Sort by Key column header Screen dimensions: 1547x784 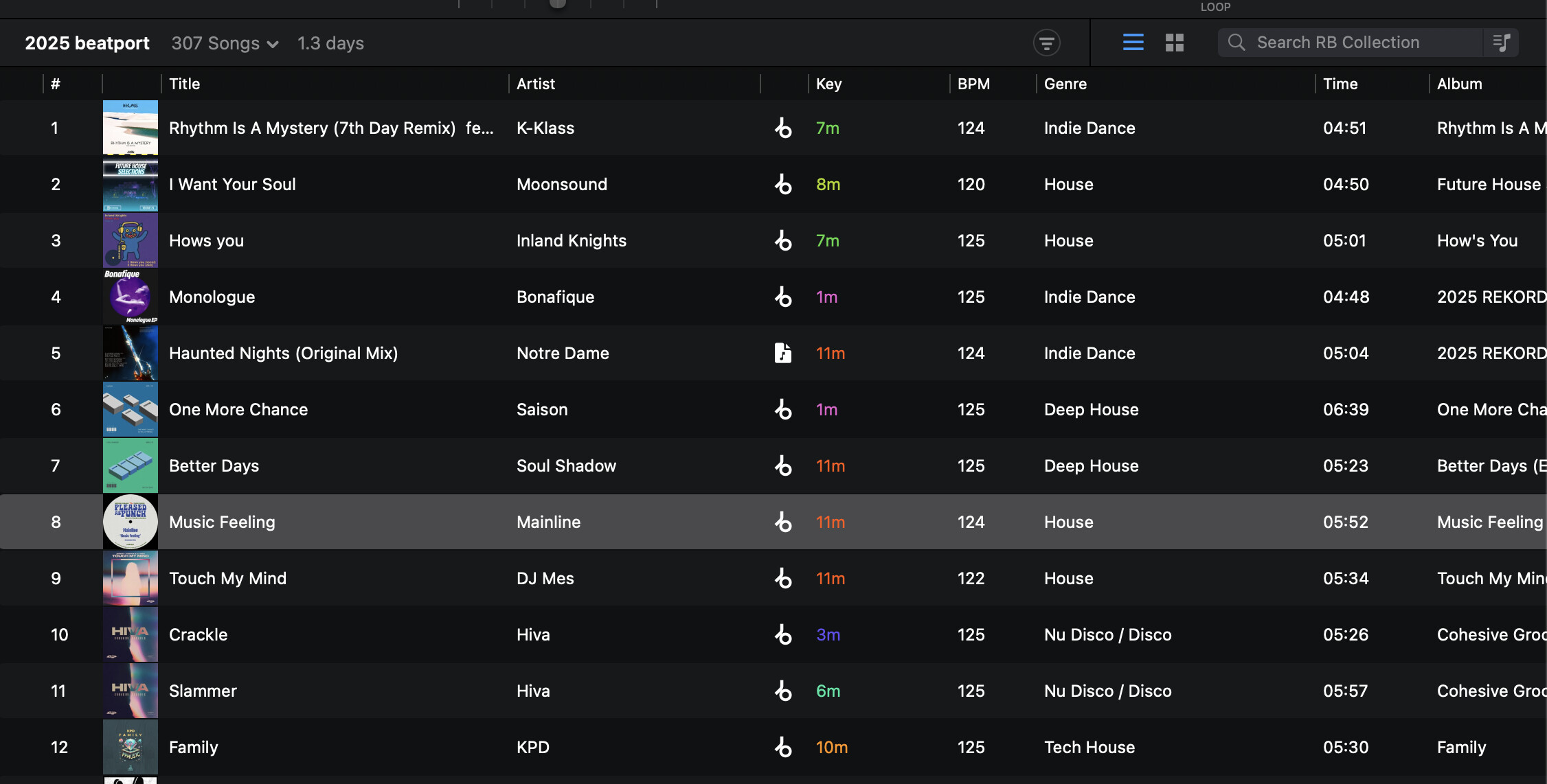coord(828,84)
